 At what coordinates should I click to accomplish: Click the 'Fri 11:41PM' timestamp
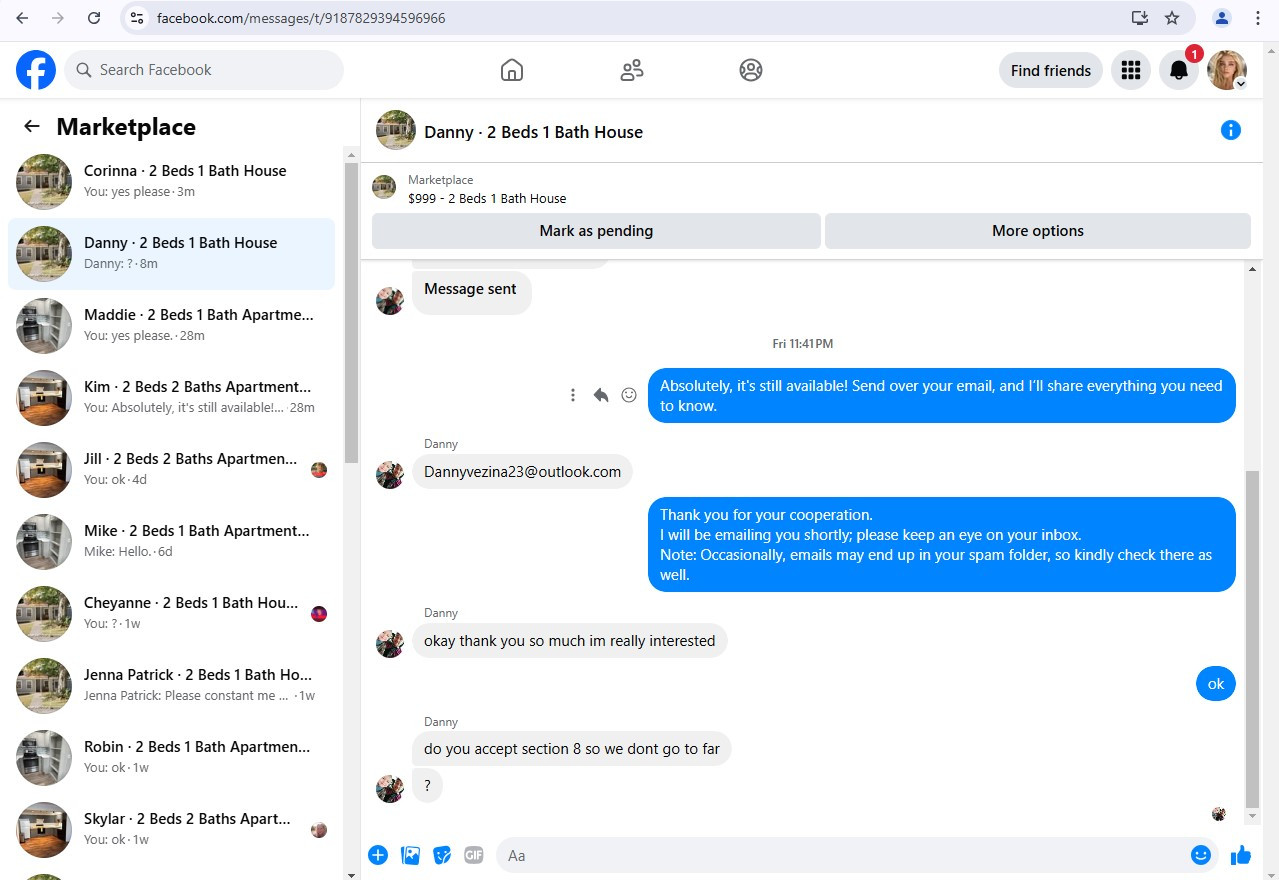tap(803, 343)
